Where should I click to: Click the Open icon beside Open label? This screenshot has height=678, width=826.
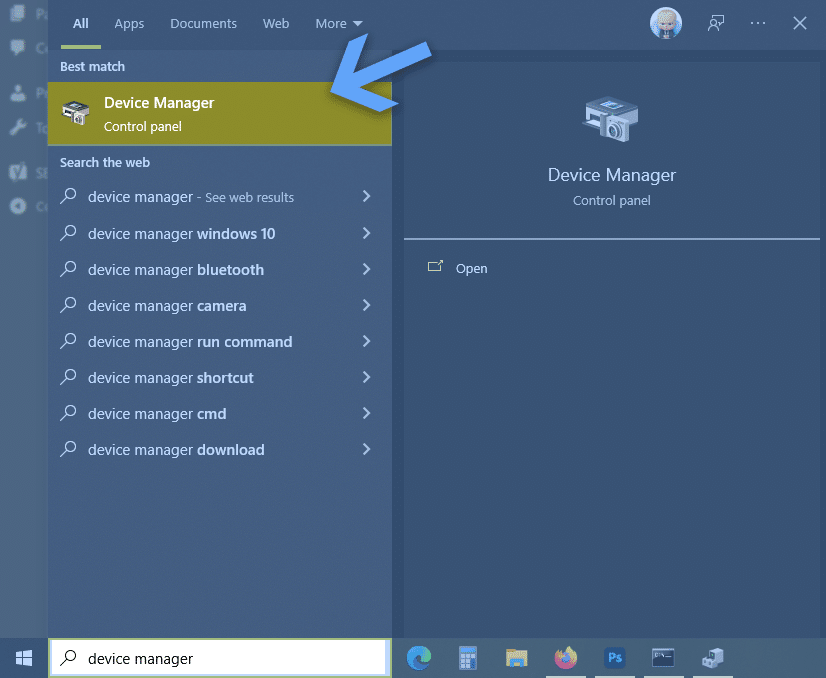point(435,266)
